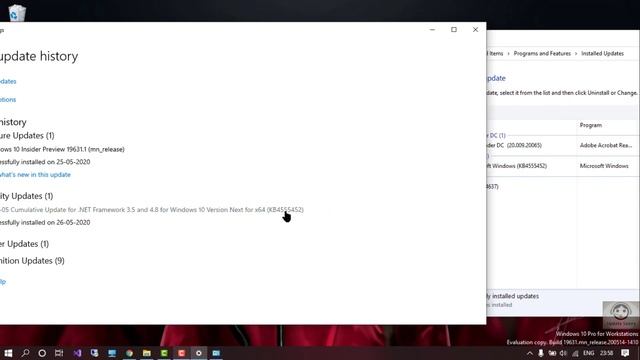Click Program column header in Installed Updates

591,125
